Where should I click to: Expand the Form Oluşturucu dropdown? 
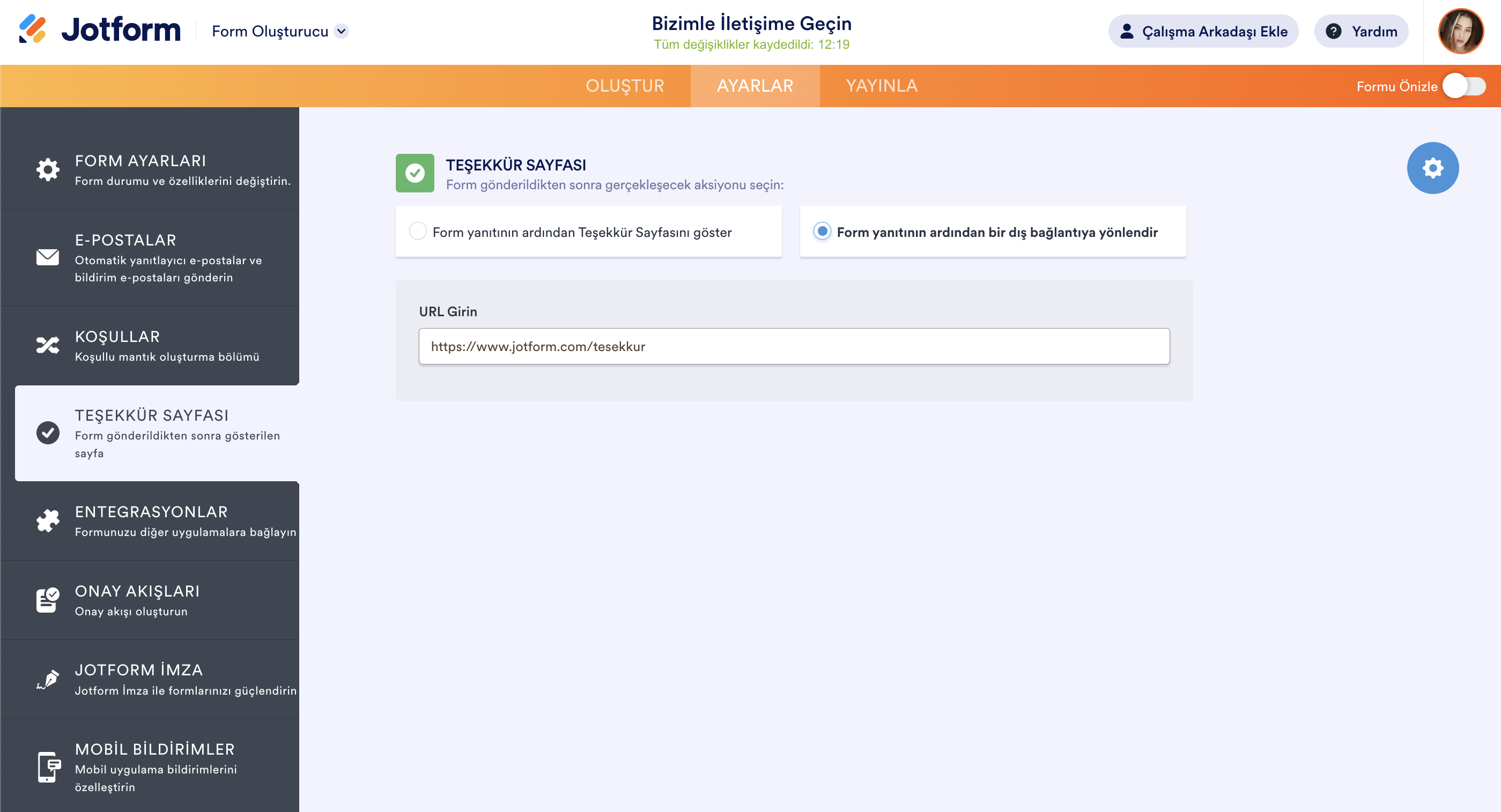(x=342, y=31)
